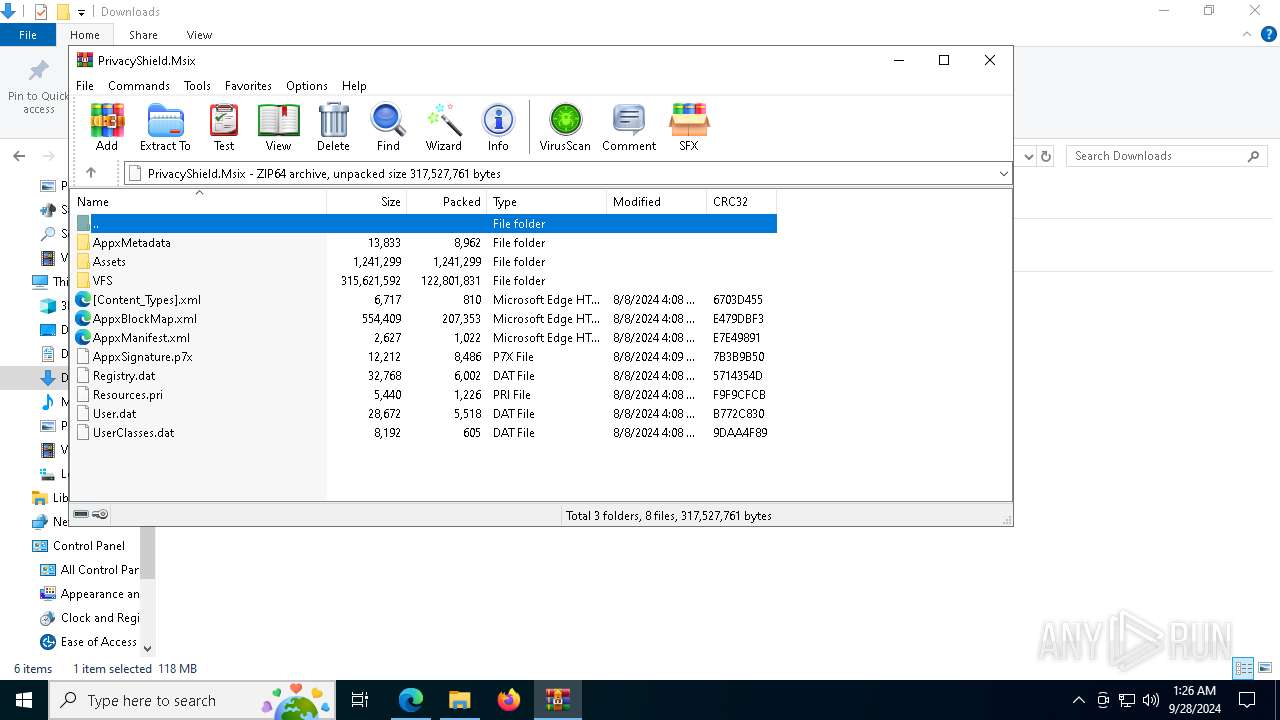This screenshot has width=1280, height=720.
Task: Select the Assets folder row
Action: click(425, 262)
